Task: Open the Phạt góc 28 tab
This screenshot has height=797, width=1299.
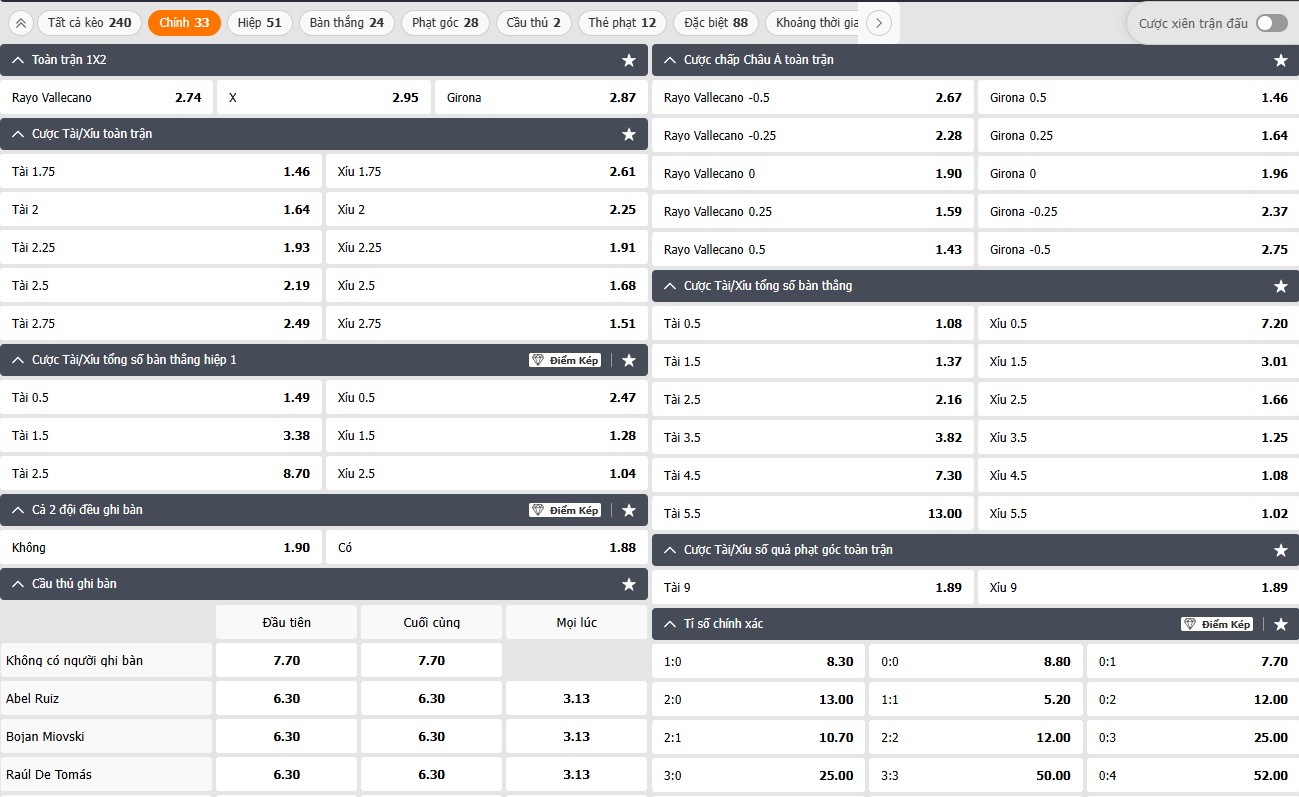Action: pos(445,23)
